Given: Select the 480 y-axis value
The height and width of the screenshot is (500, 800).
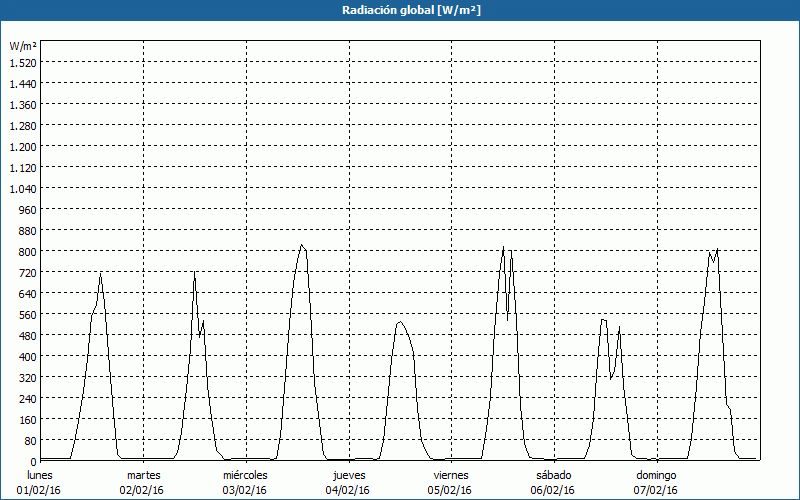Looking at the screenshot, I should tap(28, 336).
